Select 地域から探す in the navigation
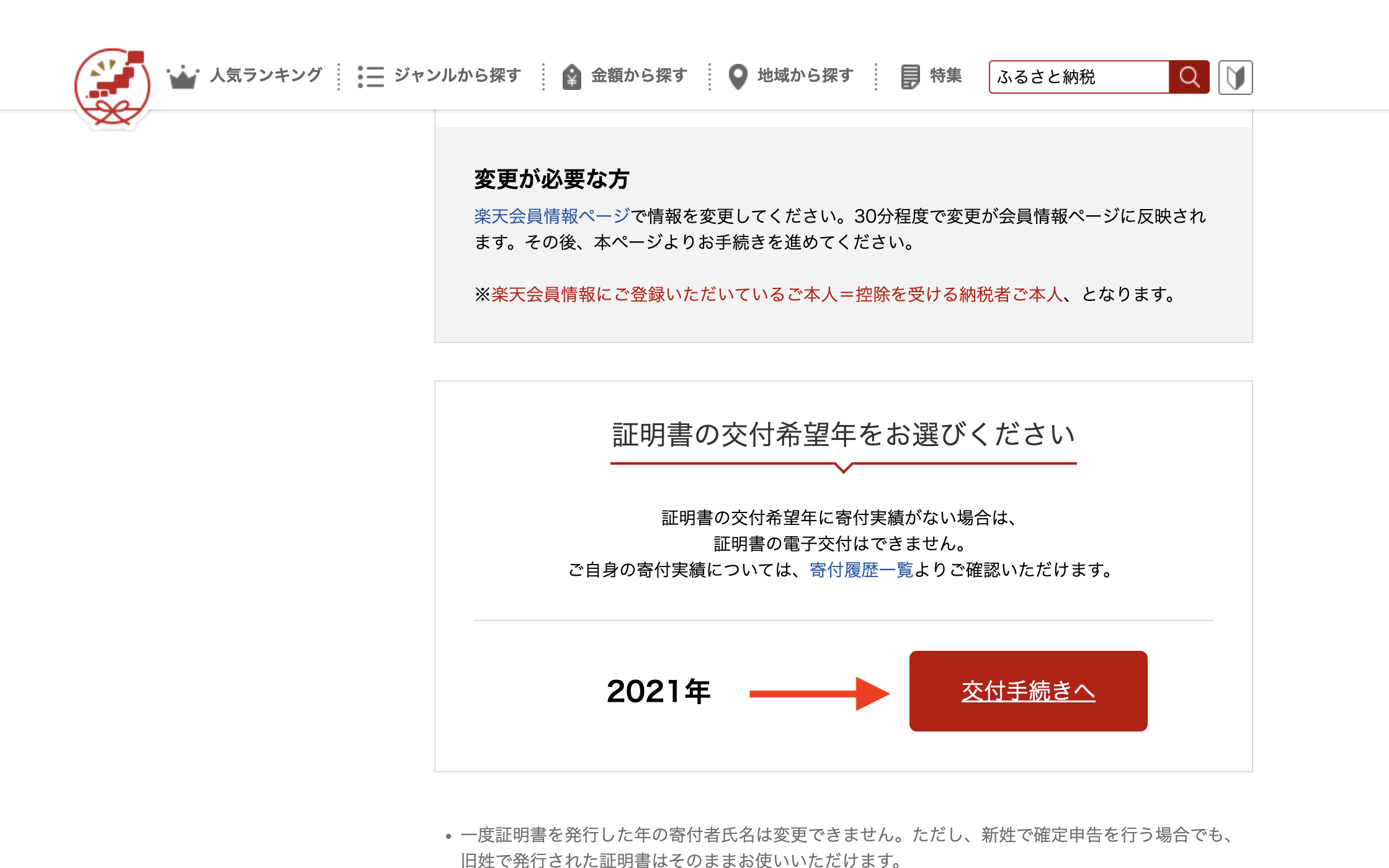This screenshot has width=1389, height=868. pos(805,76)
